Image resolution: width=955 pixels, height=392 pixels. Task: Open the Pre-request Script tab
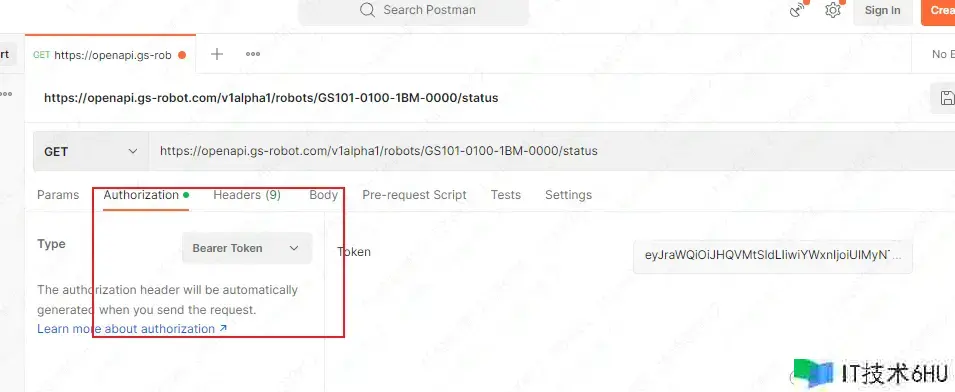click(414, 195)
